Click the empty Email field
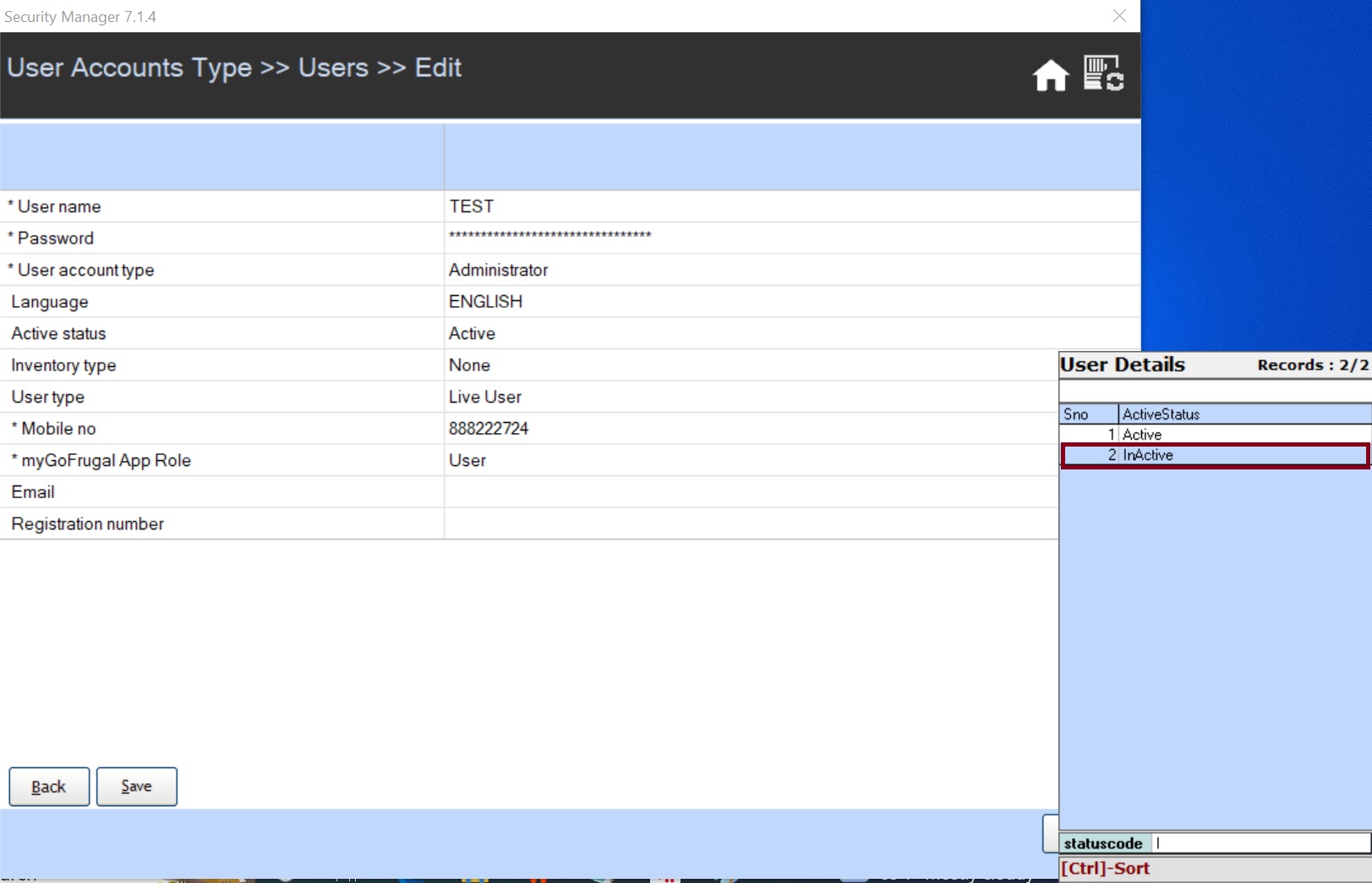This screenshot has height=883, width=1372. click(x=752, y=491)
